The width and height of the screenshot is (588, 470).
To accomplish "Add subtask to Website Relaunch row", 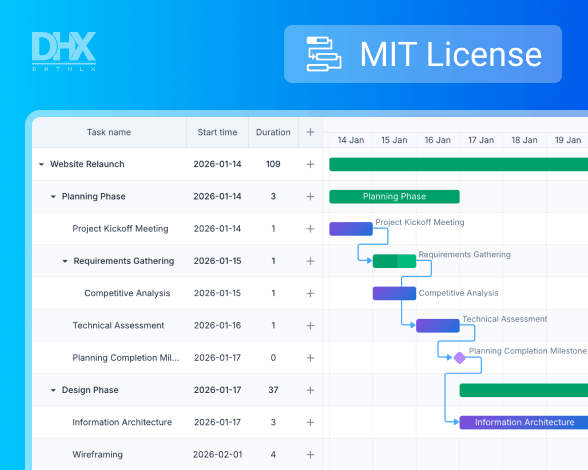I will [x=310, y=164].
